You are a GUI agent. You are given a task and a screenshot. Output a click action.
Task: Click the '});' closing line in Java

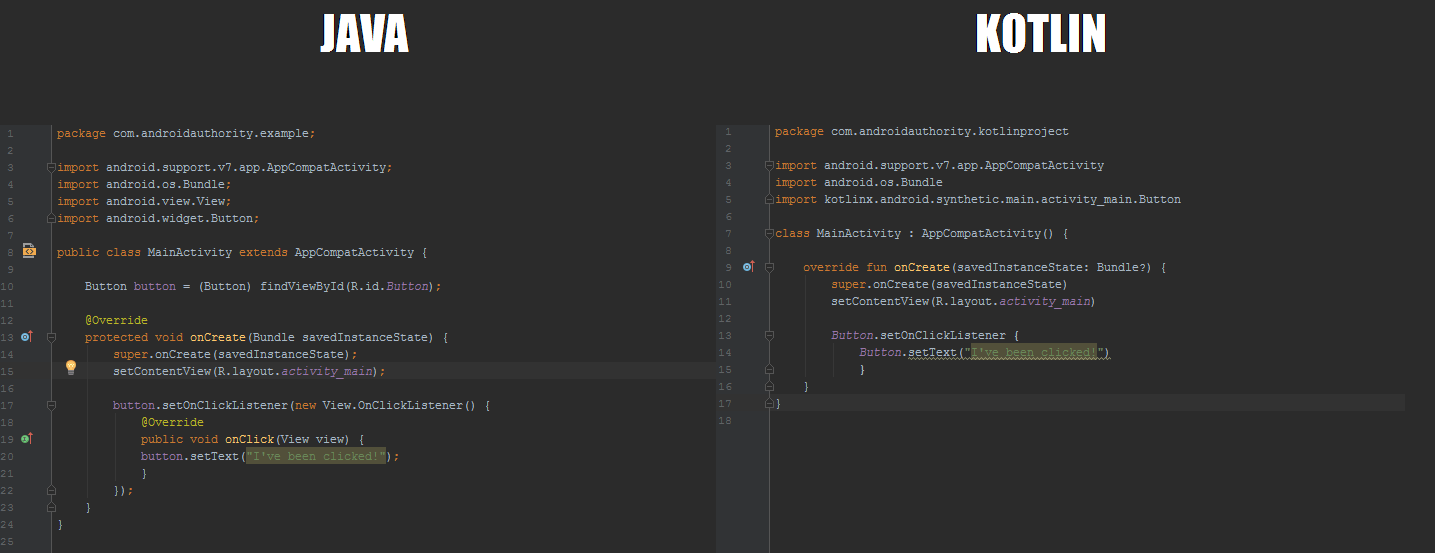123,490
